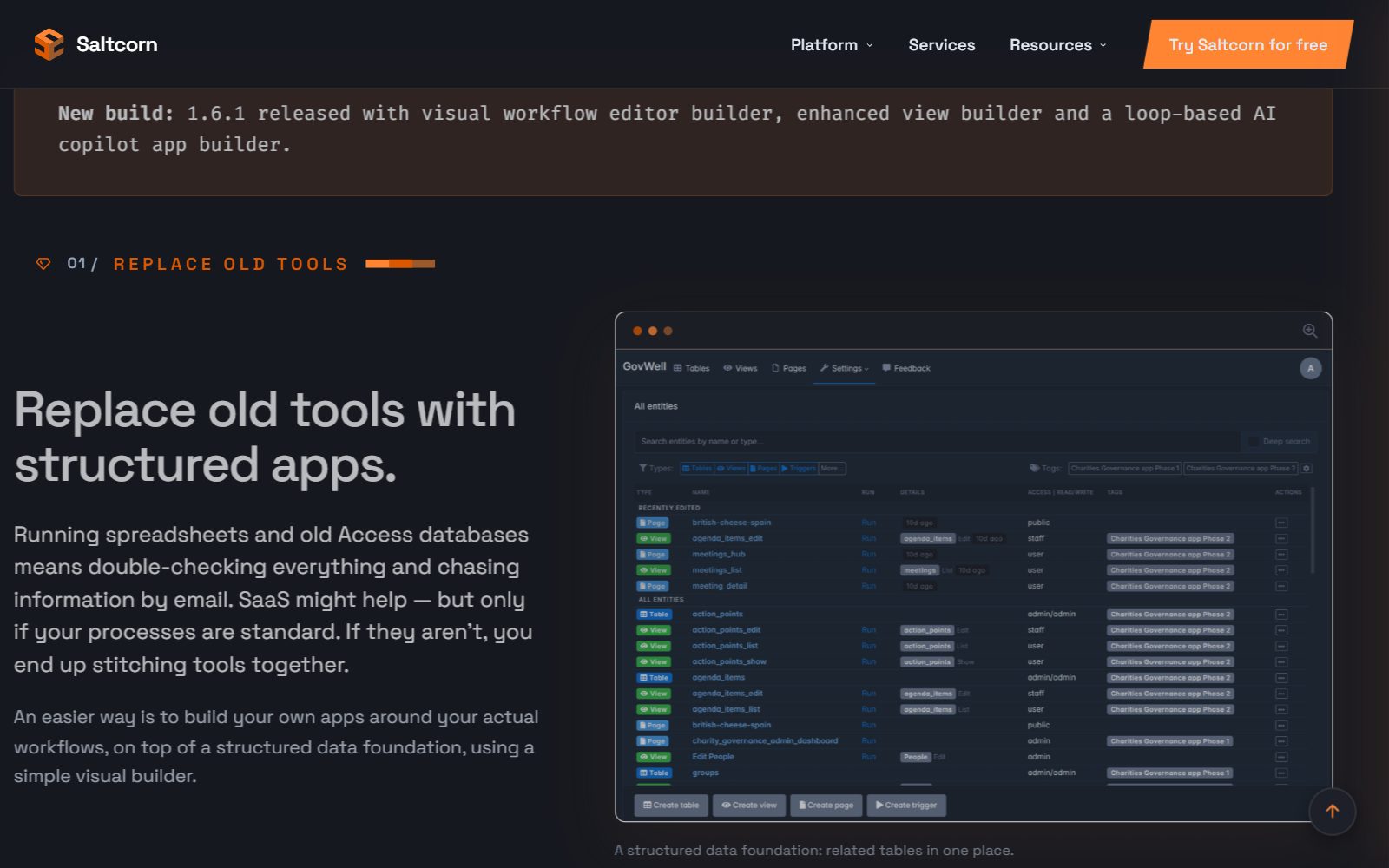
Task: Click the Try Saltcorn for free button
Action: pyautogui.click(x=1248, y=44)
